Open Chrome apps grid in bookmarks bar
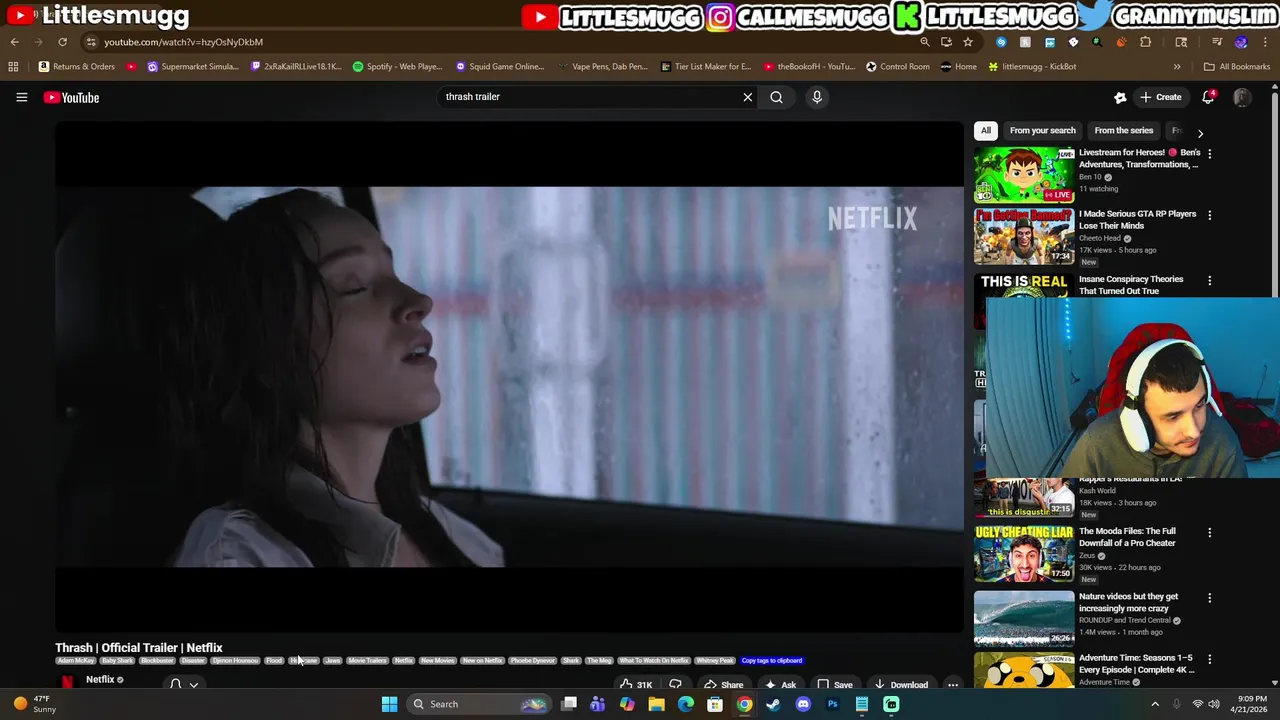Viewport: 1280px width, 720px height. 13,67
